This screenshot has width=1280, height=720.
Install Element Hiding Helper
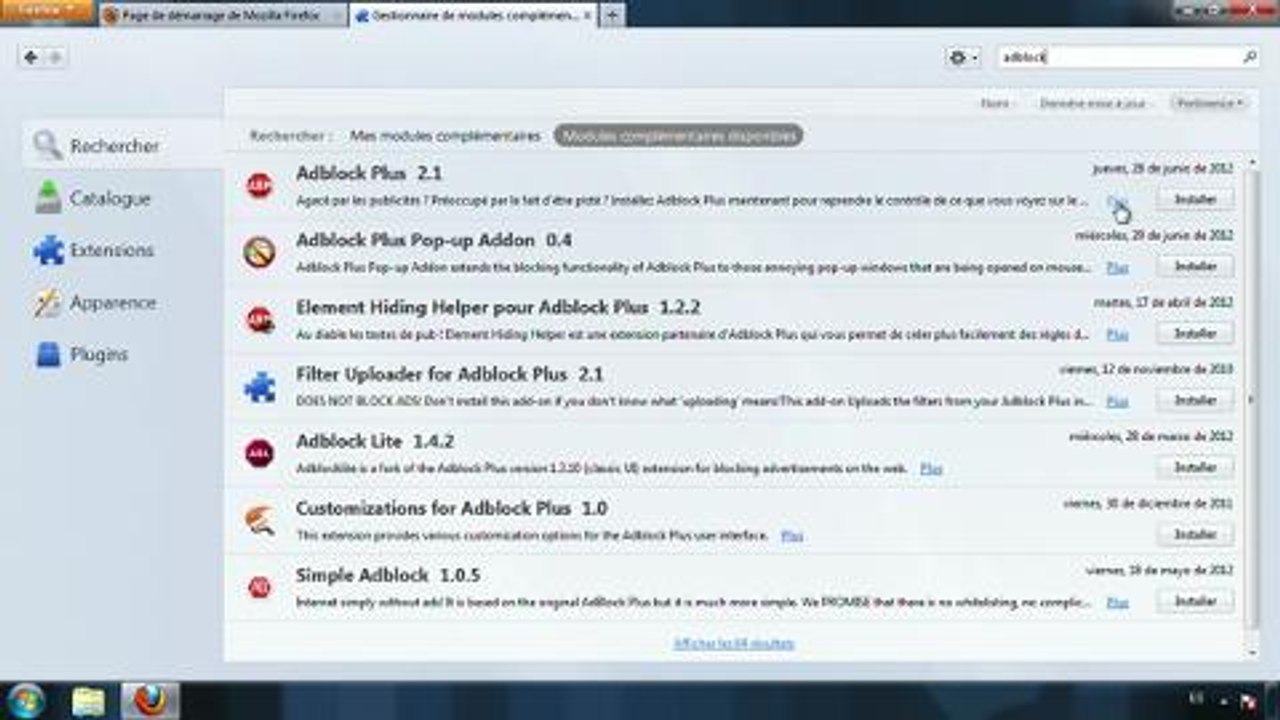coord(1195,333)
